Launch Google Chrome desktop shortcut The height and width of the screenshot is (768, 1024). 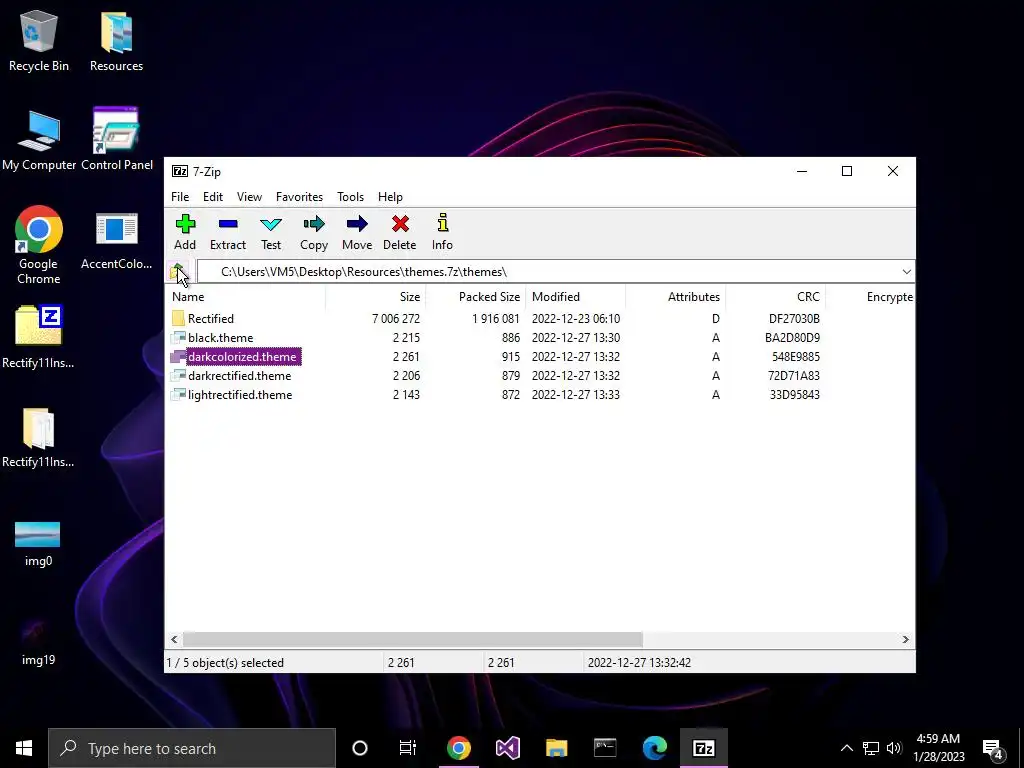pos(39,246)
